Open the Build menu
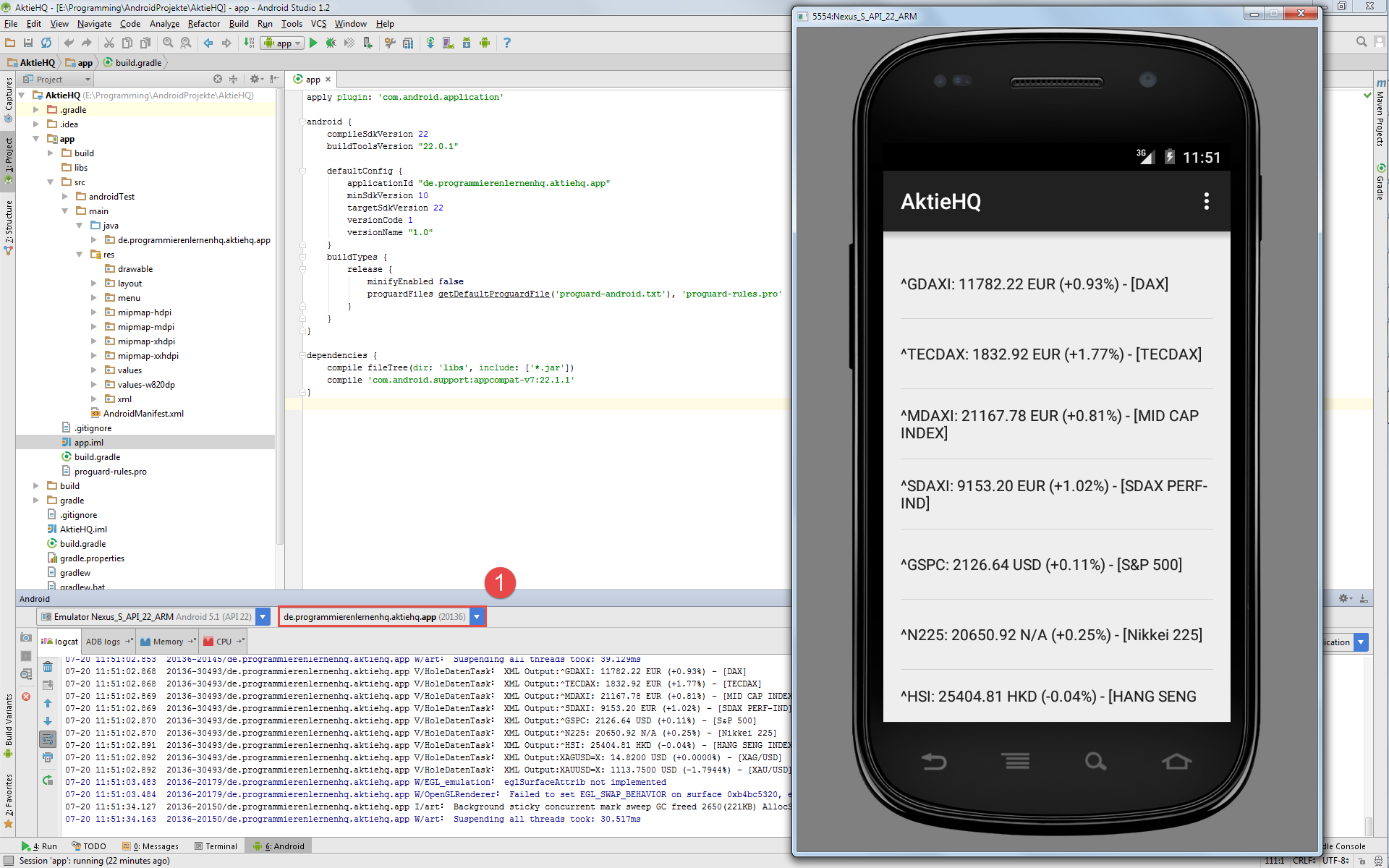1389x868 pixels. coord(239,24)
